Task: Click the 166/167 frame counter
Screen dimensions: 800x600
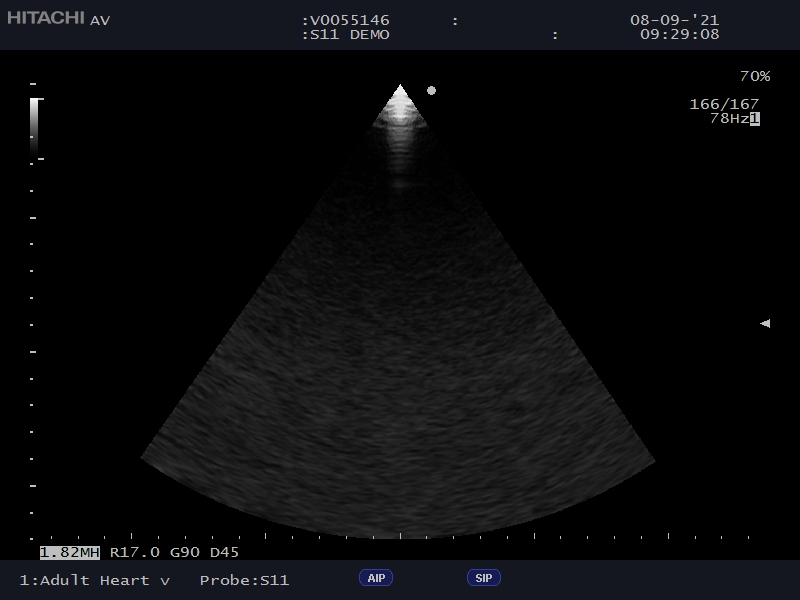Action: click(724, 104)
